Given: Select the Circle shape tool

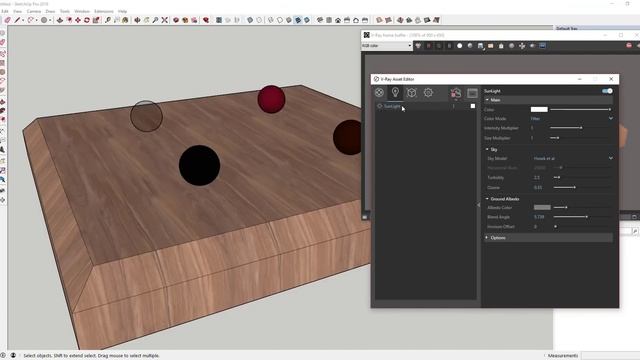Looking at the screenshot, I should click(x=44, y=20).
